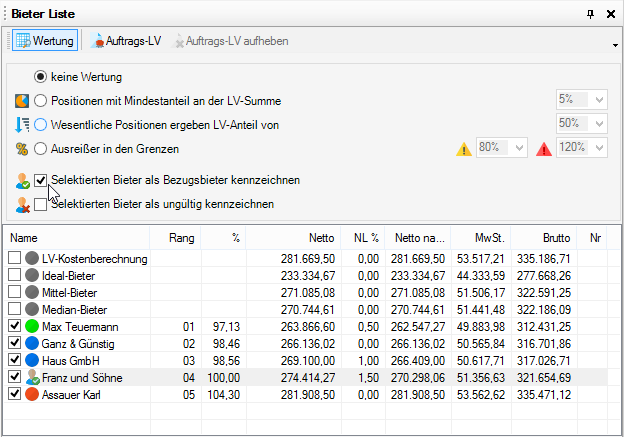
Task: Sort by the Netto column header
Action: tap(293, 238)
